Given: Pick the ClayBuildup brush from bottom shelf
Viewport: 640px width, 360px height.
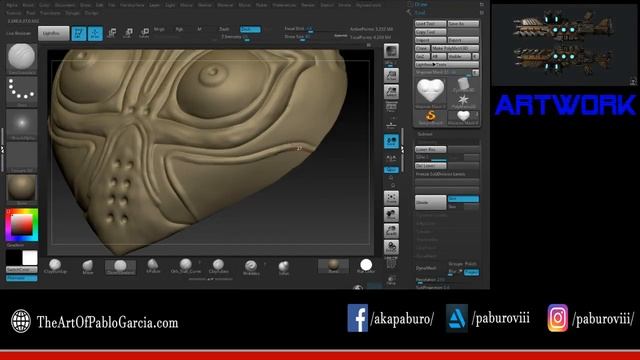Looking at the screenshot, I should (x=55, y=266).
